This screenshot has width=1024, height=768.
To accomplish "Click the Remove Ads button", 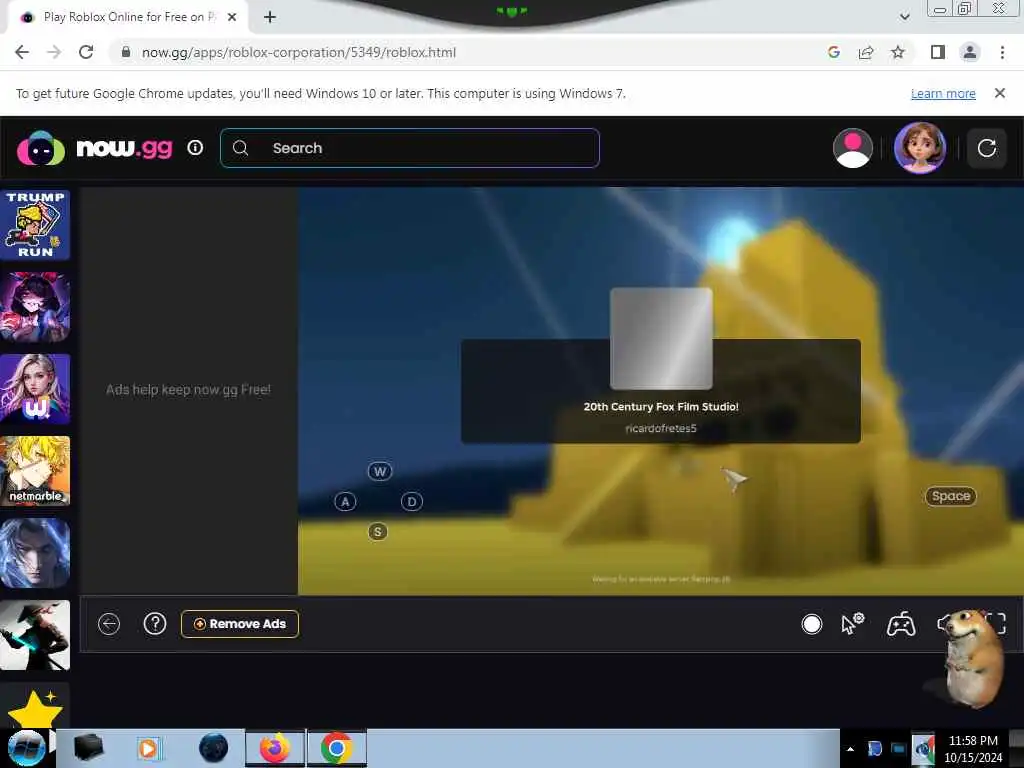I will 240,624.
